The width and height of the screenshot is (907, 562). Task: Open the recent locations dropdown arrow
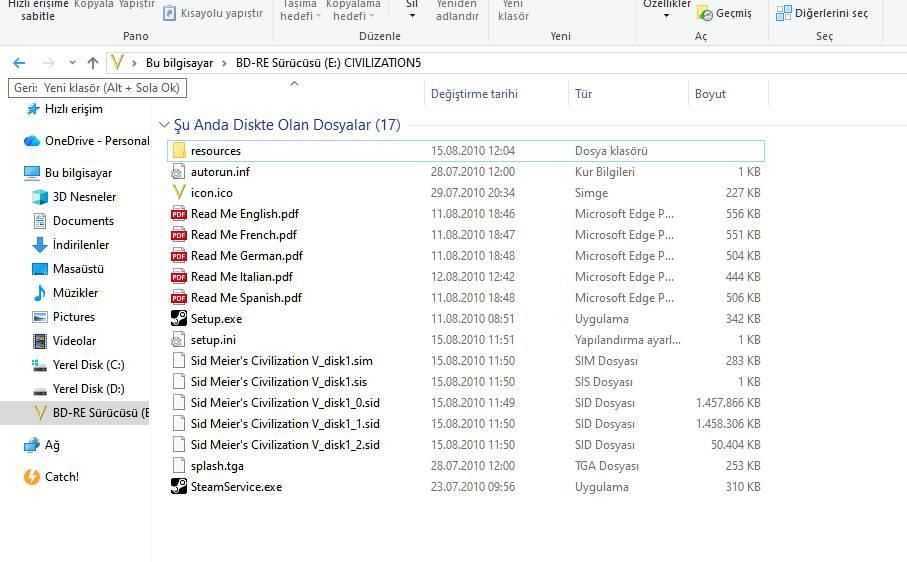tap(72, 62)
